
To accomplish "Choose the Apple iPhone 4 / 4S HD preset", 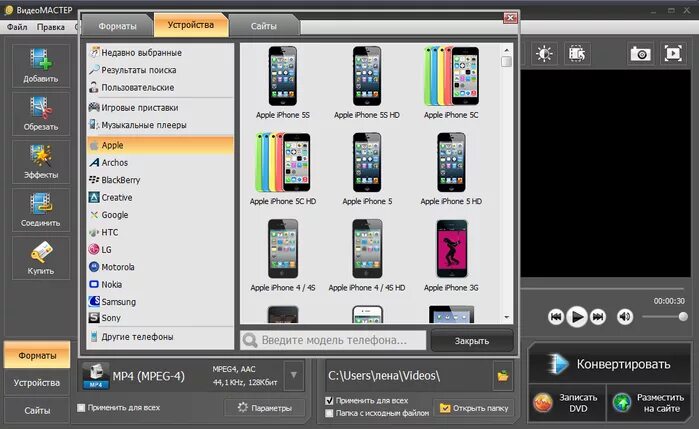I will pyautogui.click(x=367, y=256).
